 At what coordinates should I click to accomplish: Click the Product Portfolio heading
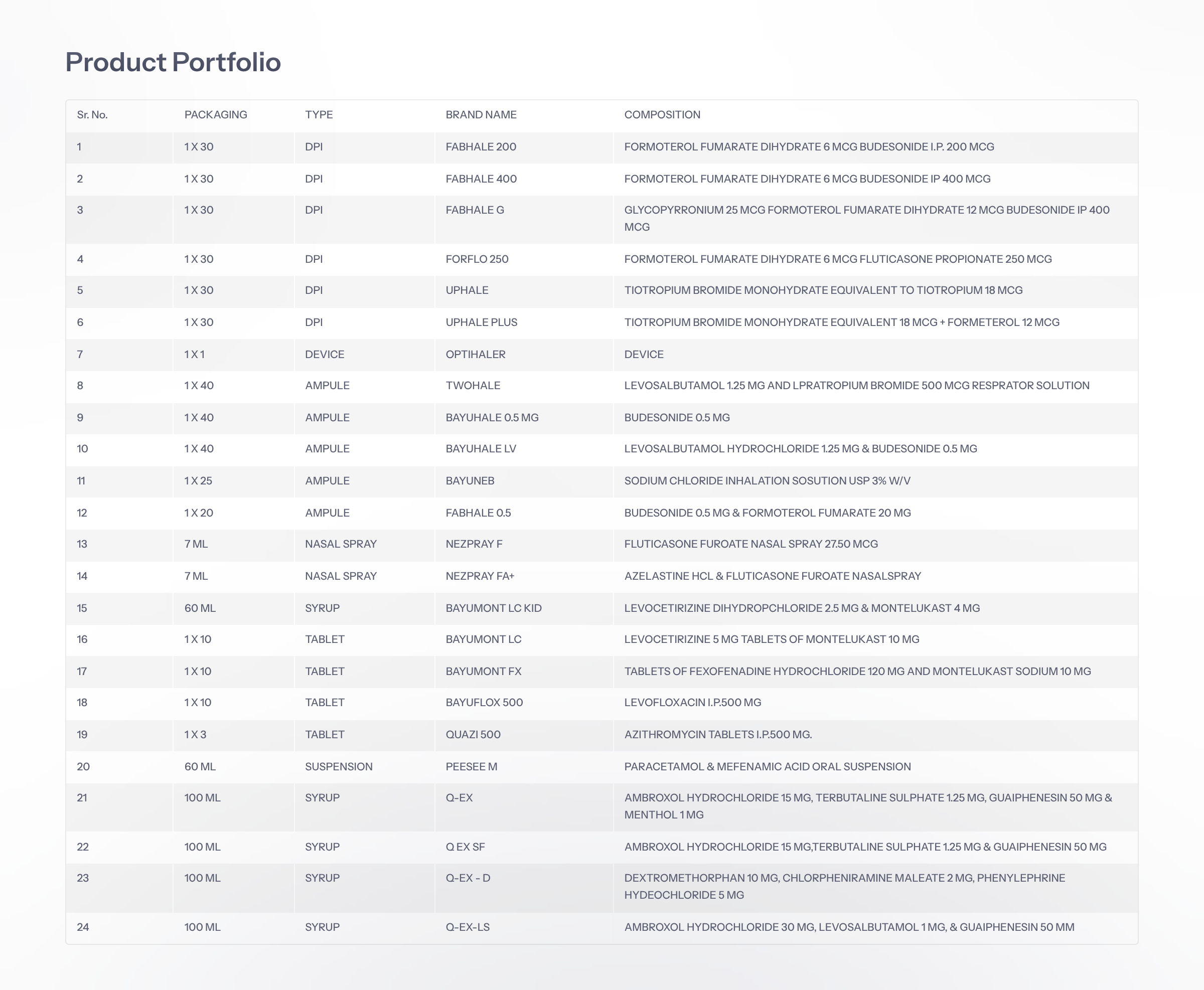(x=173, y=62)
